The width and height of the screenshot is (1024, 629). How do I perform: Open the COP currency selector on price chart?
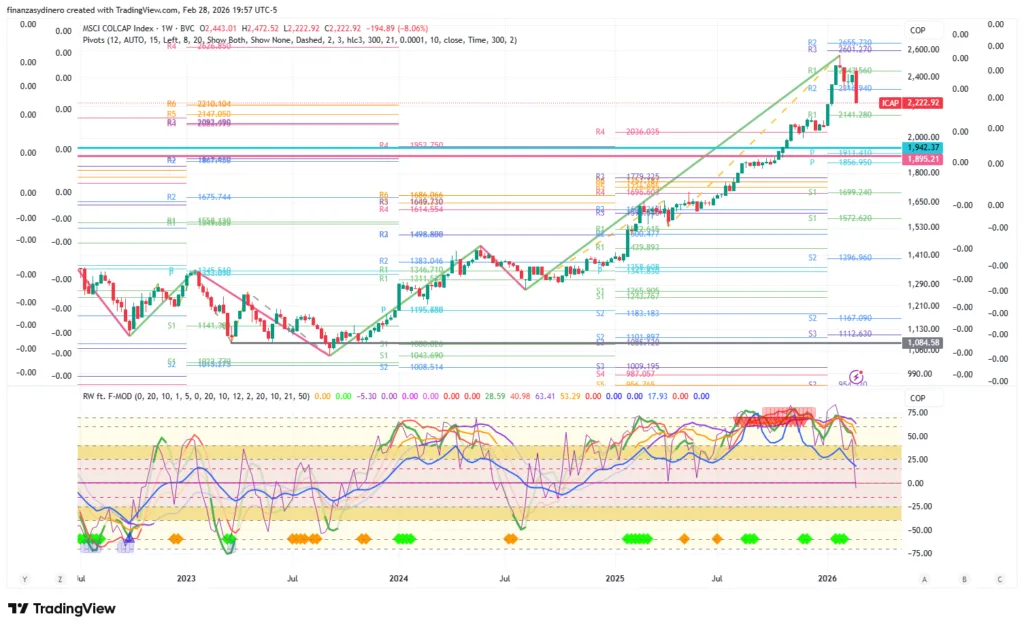click(918, 30)
